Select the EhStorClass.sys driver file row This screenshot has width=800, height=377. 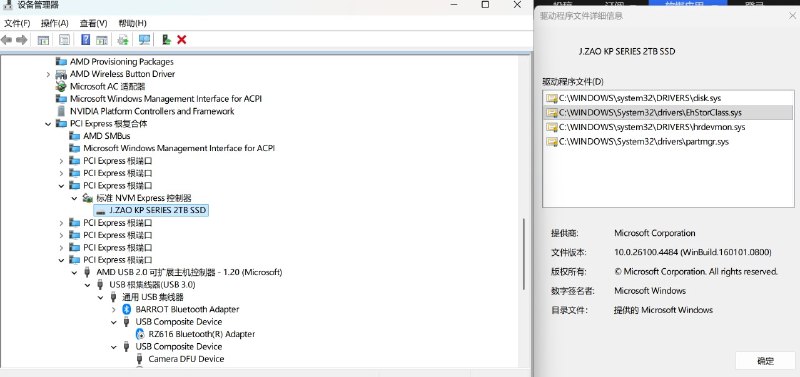pyautogui.click(x=668, y=112)
